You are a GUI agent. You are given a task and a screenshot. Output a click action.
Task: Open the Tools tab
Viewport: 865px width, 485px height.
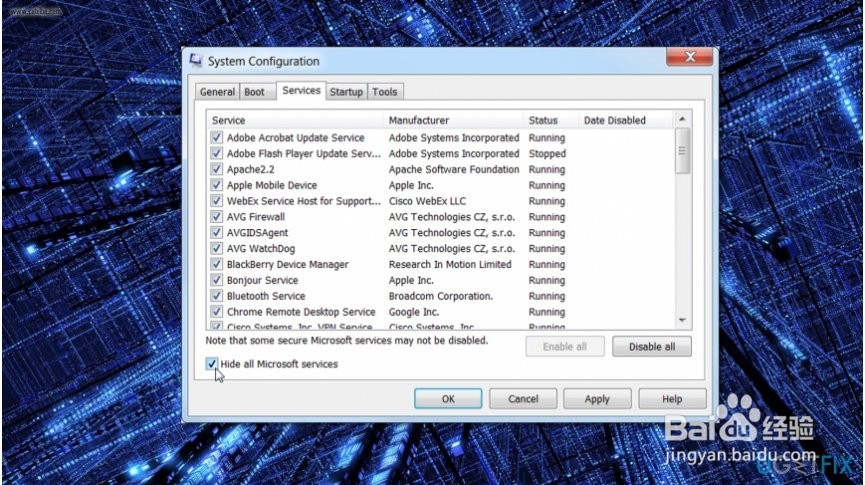click(385, 92)
